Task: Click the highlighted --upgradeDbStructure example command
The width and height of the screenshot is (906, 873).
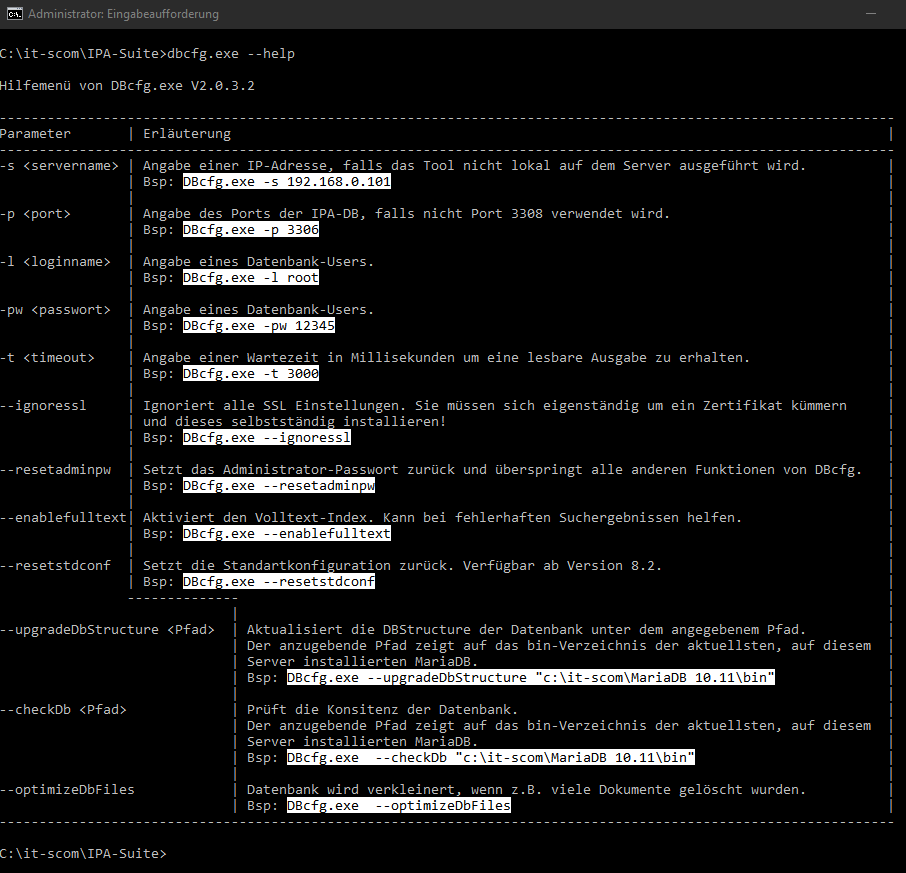Action: point(531,678)
